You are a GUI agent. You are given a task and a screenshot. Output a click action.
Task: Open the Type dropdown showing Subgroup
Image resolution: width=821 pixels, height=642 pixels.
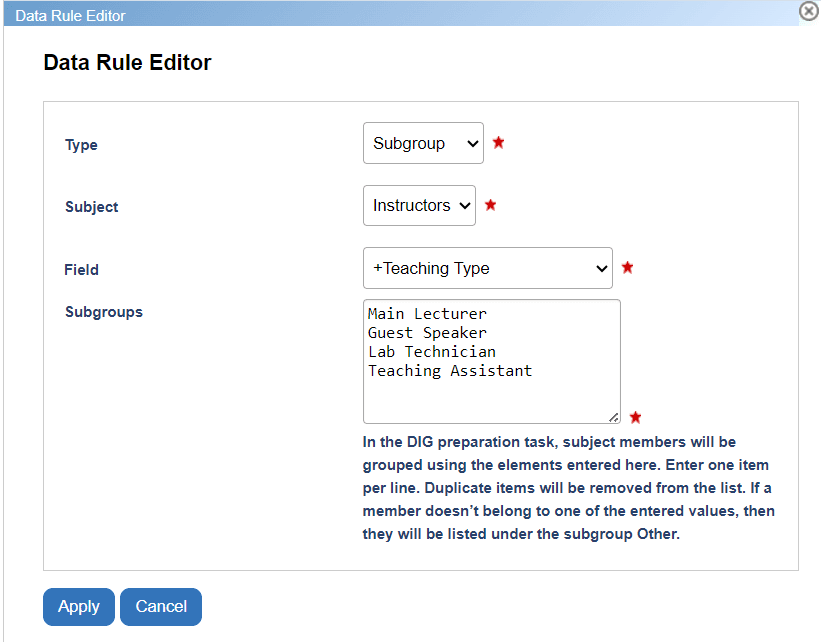point(423,143)
